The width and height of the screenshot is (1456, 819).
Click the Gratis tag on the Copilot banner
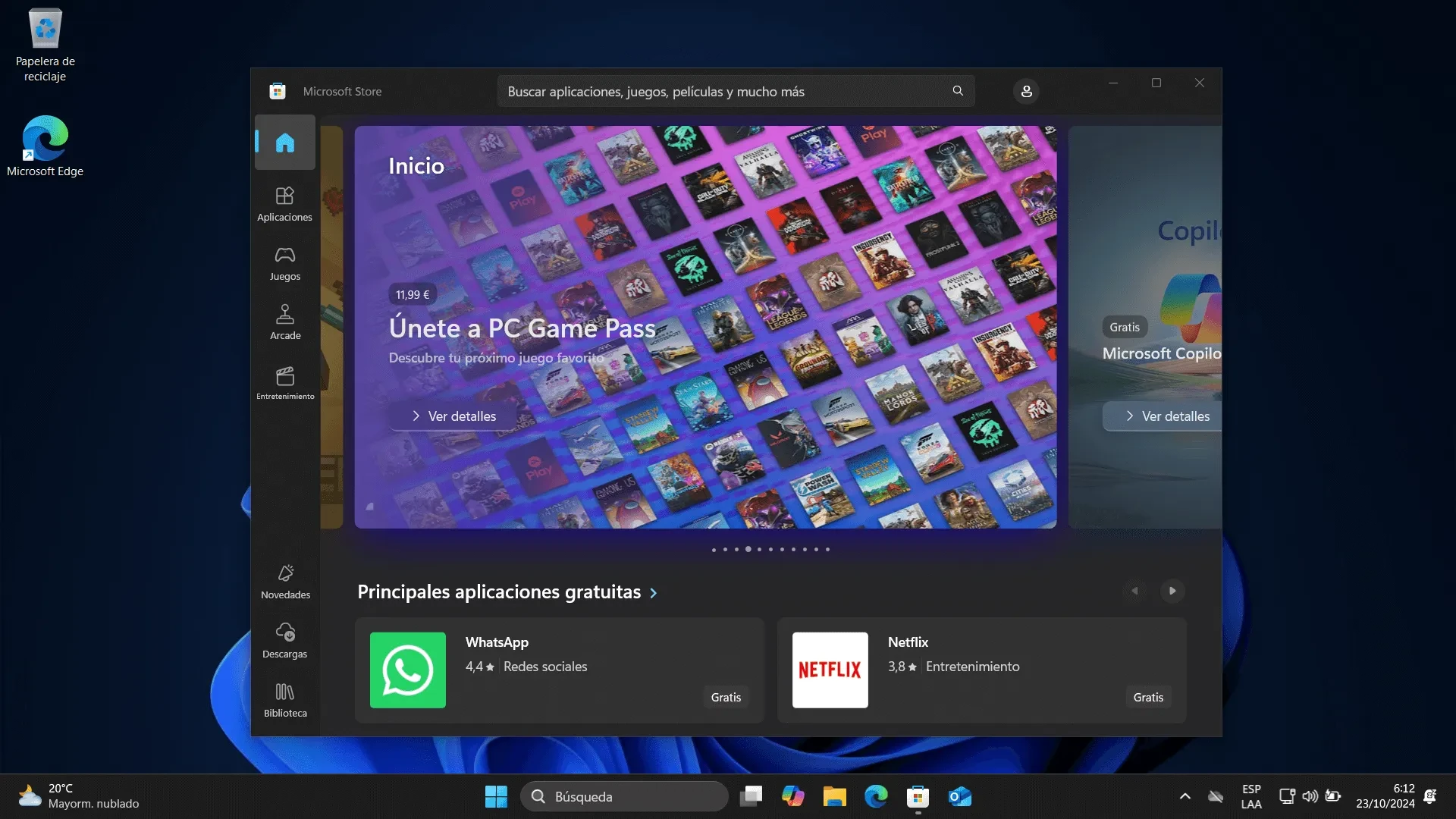(x=1125, y=327)
